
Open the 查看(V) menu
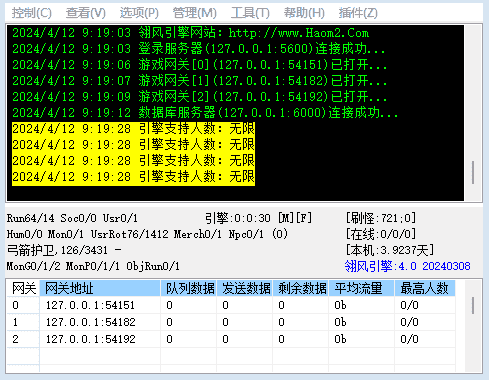click(x=86, y=13)
